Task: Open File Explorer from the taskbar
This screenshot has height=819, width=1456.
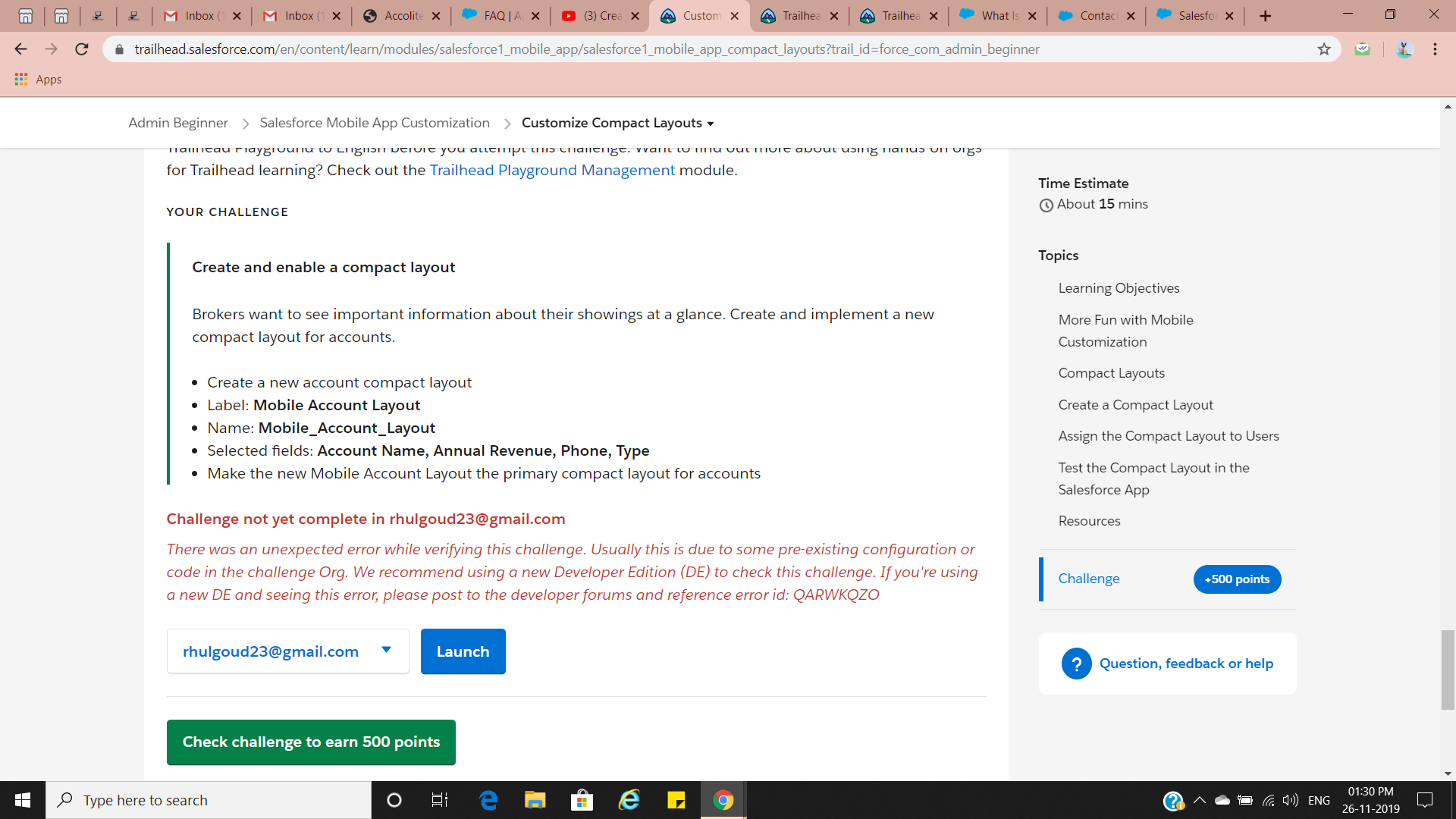Action: 535,800
